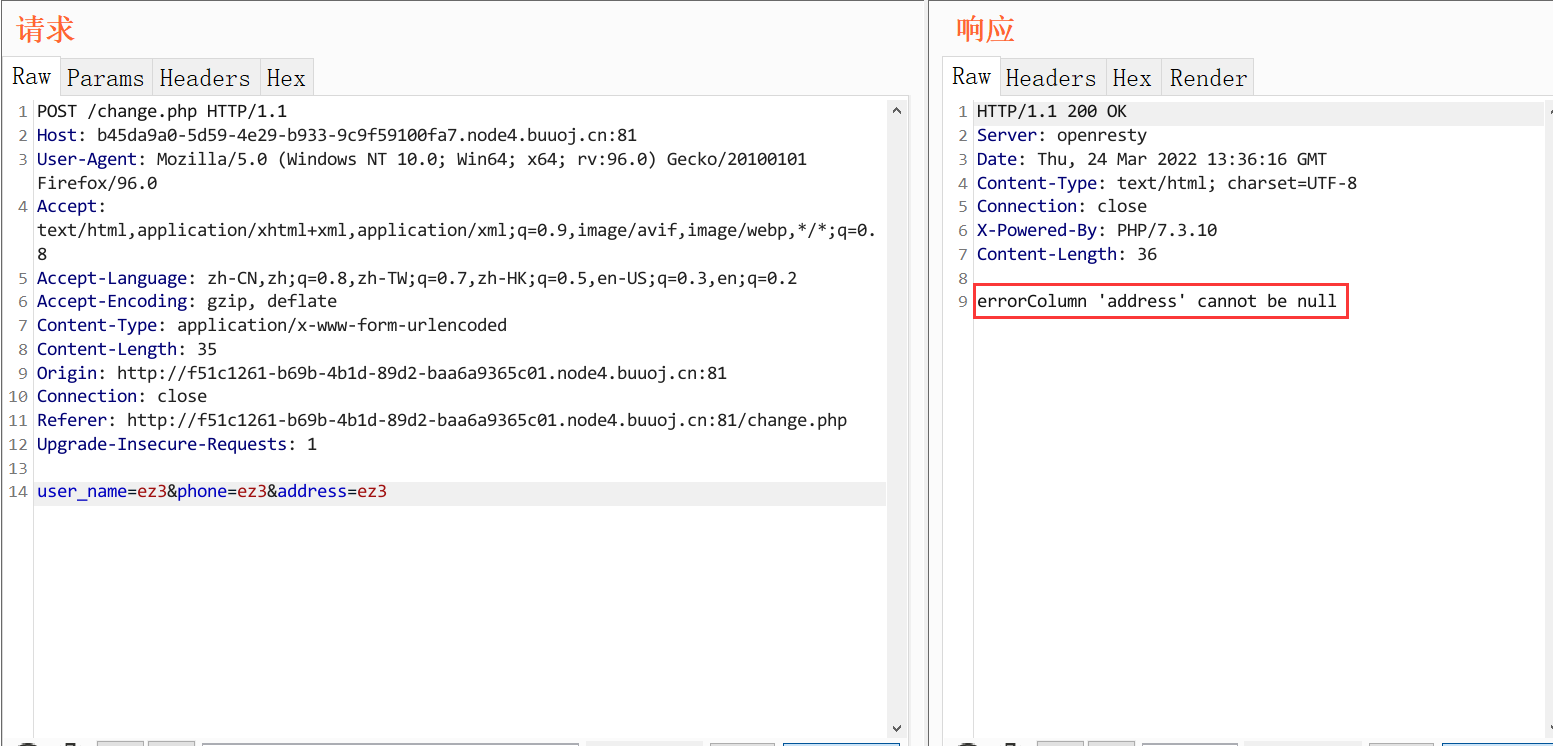Click empty line 13 in request editor
The width and height of the screenshot is (1553, 746).
click(x=460, y=468)
